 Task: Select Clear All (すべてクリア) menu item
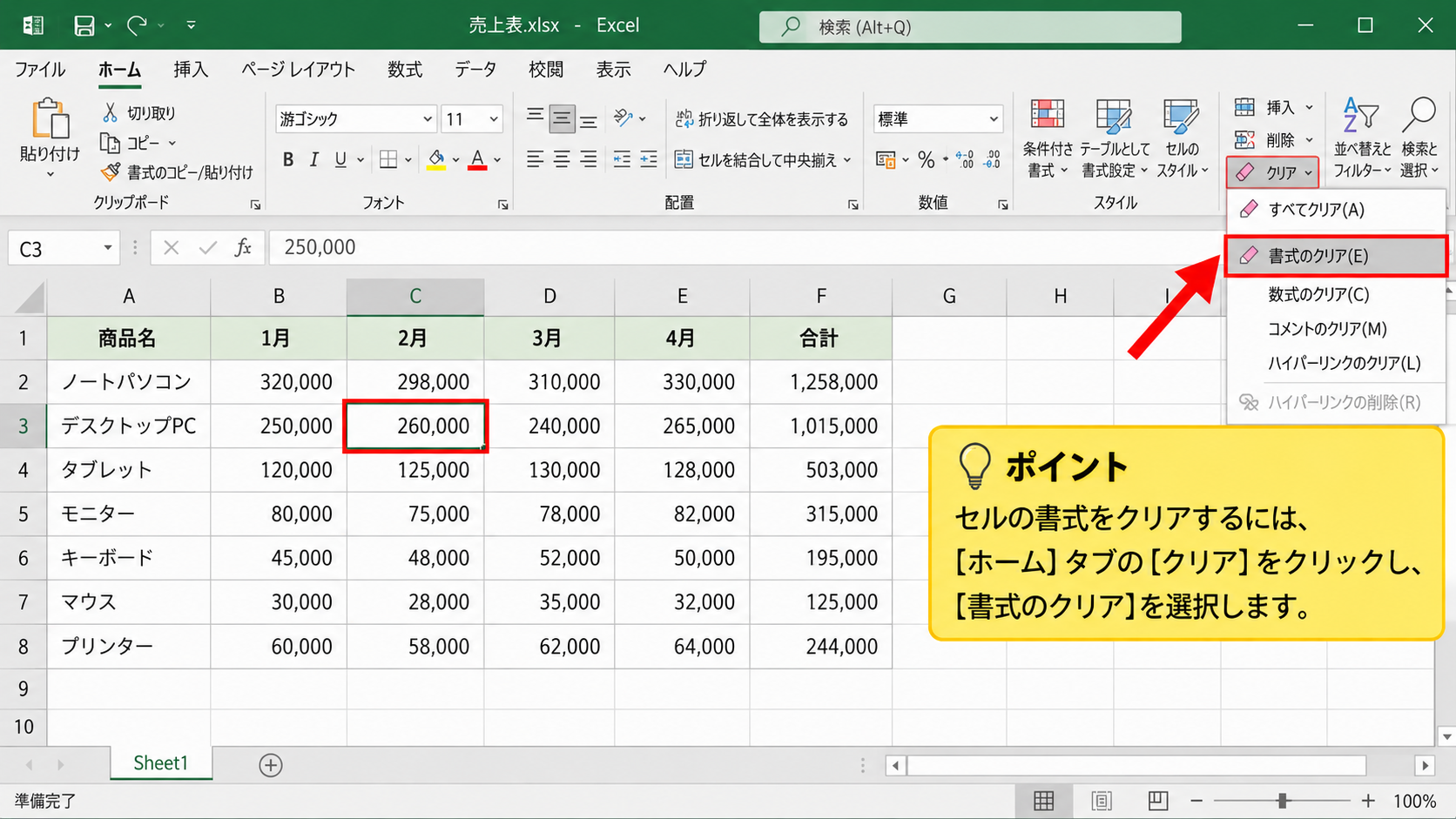(1336, 210)
